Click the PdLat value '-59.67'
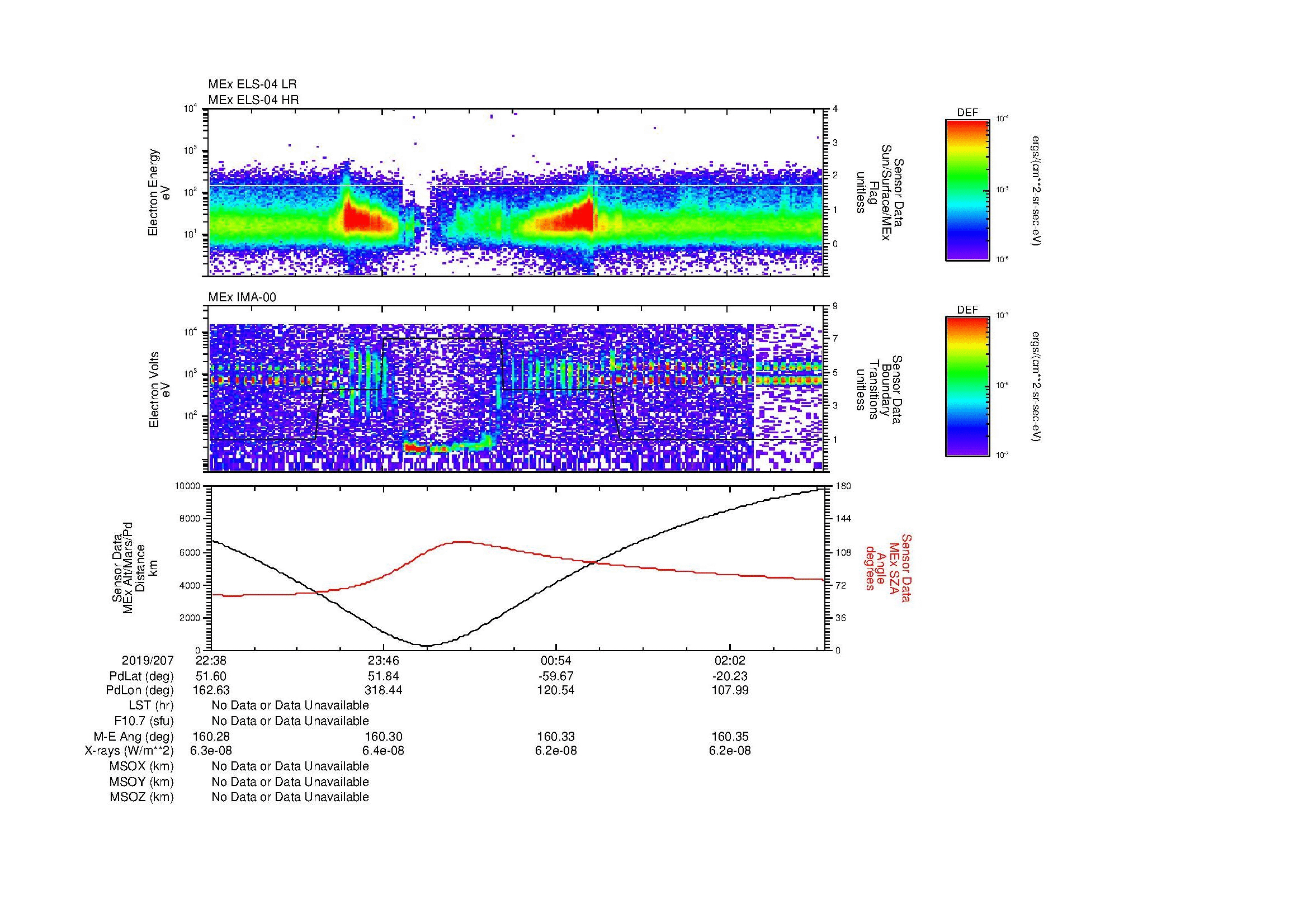This screenshot has height=924, width=1308. [x=556, y=676]
